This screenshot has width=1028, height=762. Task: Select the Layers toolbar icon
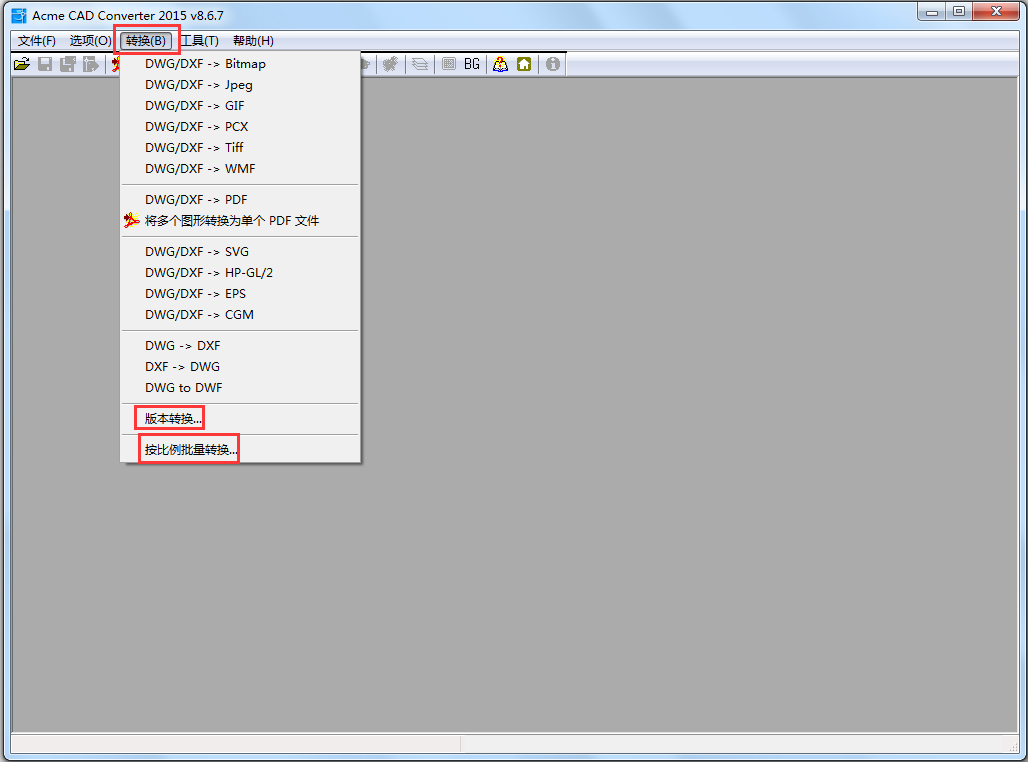420,63
